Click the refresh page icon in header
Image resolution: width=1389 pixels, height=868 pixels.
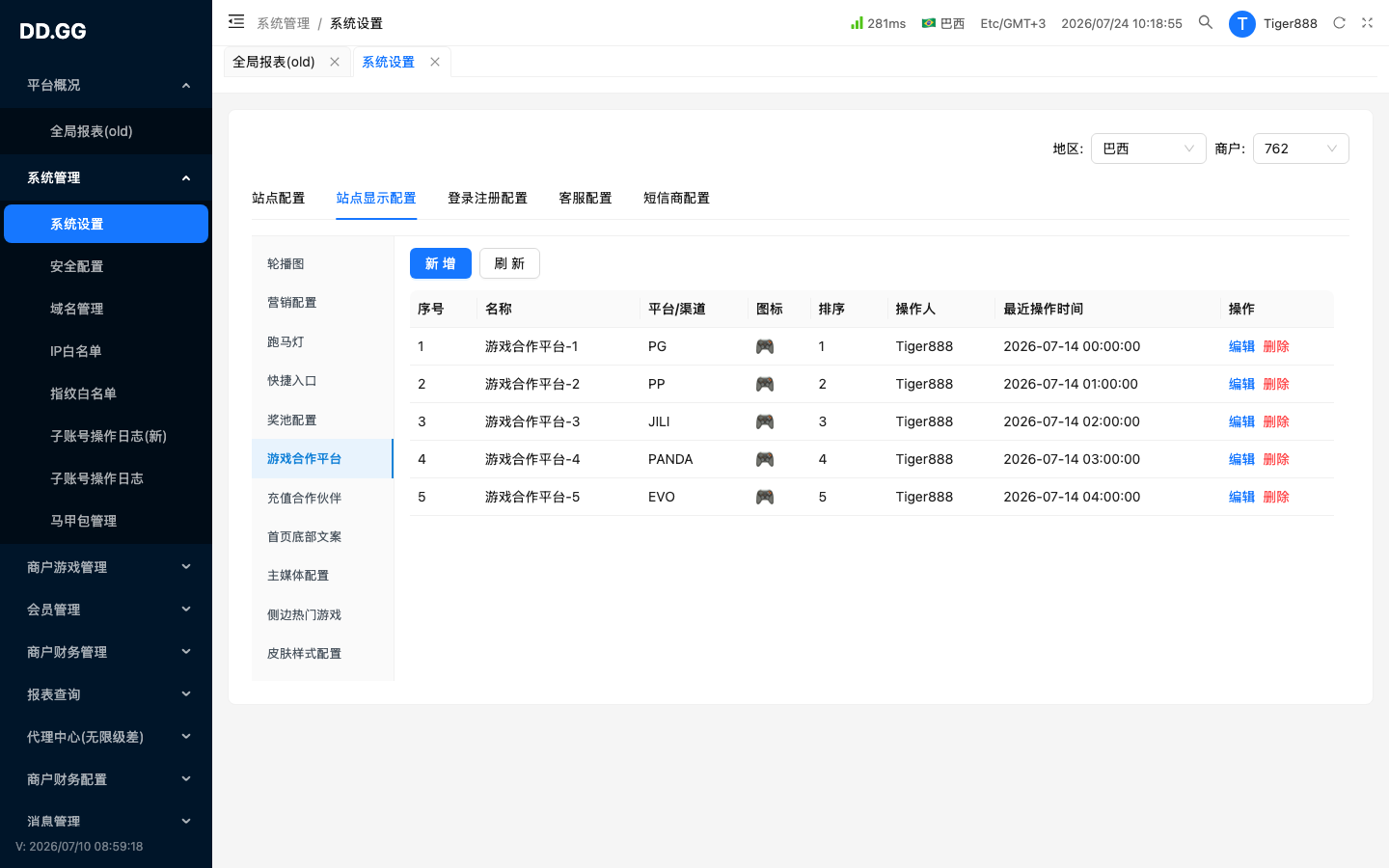tap(1339, 23)
